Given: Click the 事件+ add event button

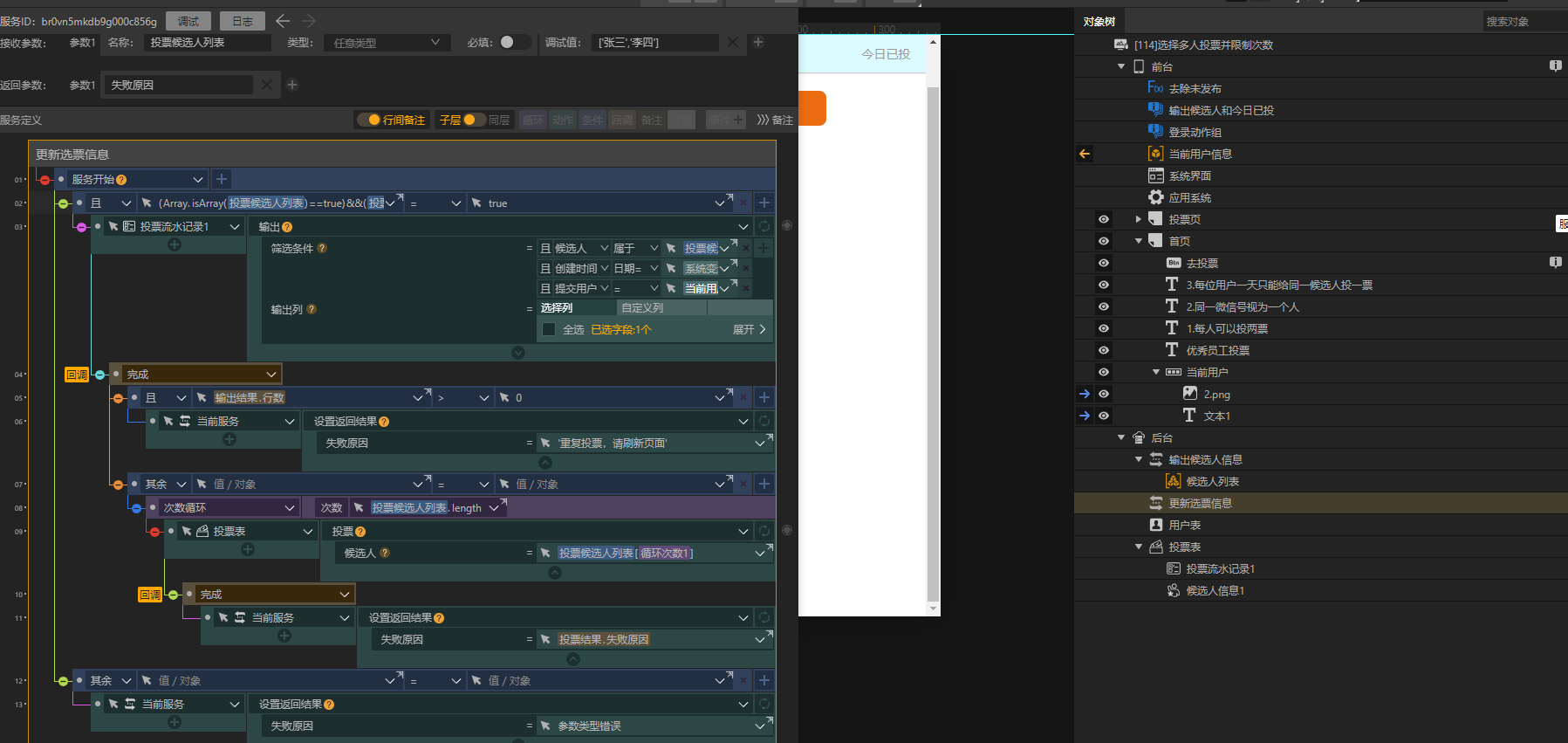Looking at the screenshot, I should coord(726,120).
